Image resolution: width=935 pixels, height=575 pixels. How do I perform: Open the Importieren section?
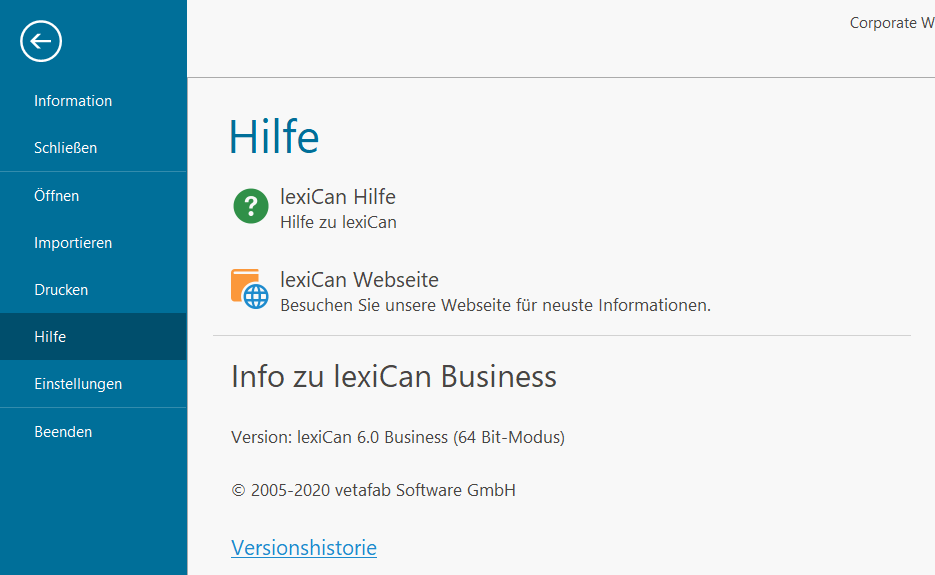pyautogui.click(x=93, y=243)
